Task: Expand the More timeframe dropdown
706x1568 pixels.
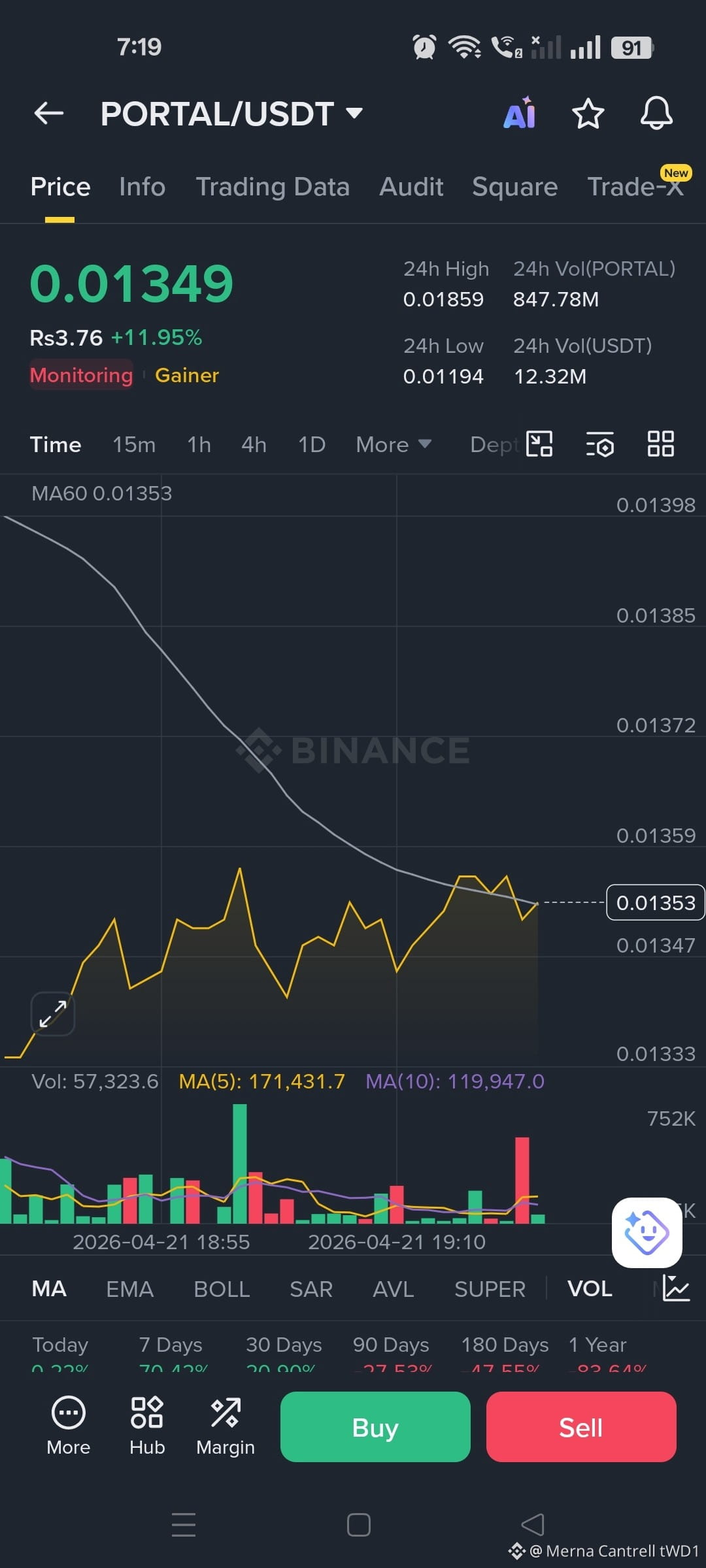Action: (x=394, y=444)
